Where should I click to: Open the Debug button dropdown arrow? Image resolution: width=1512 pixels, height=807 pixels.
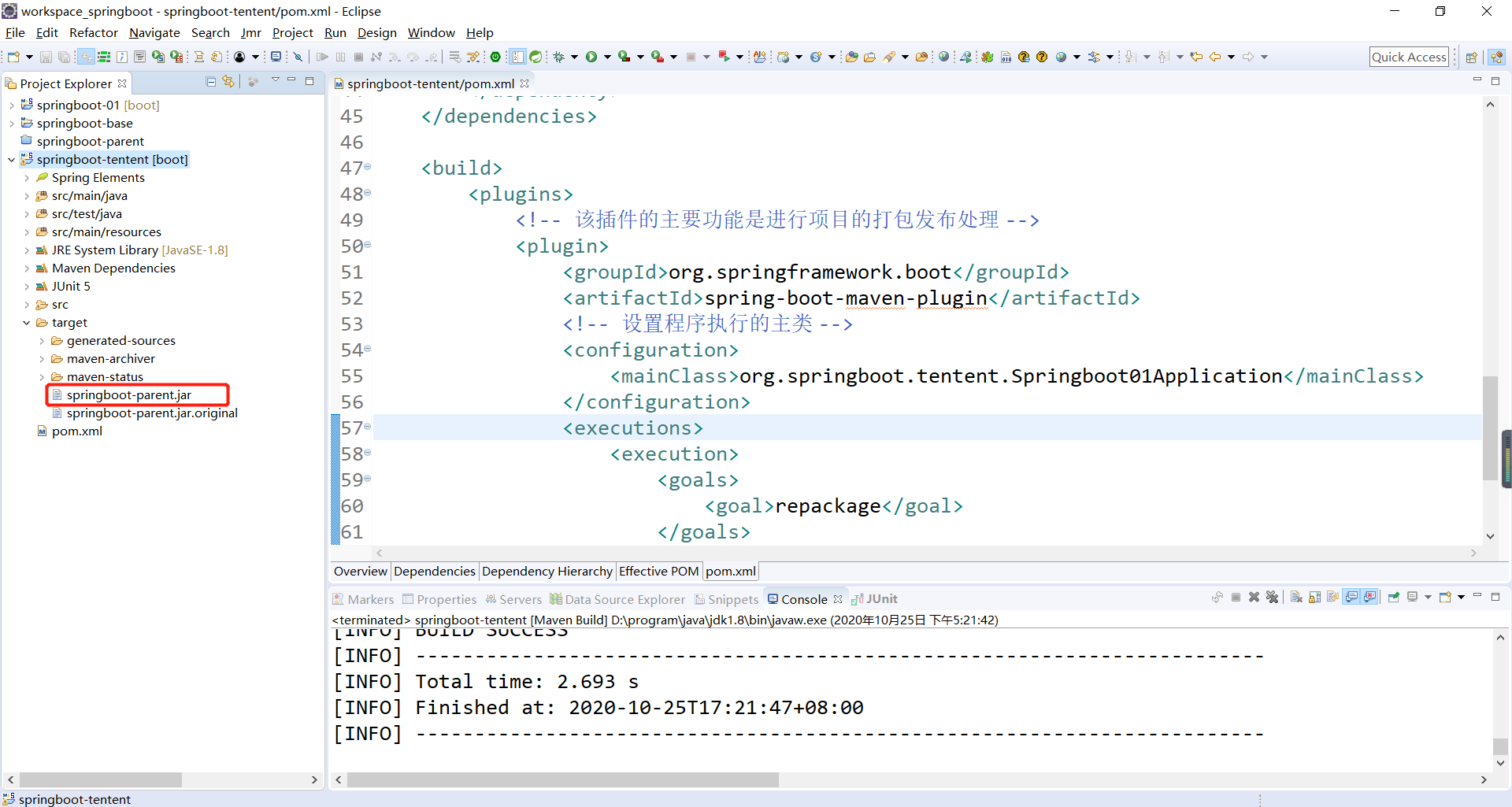click(x=574, y=57)
